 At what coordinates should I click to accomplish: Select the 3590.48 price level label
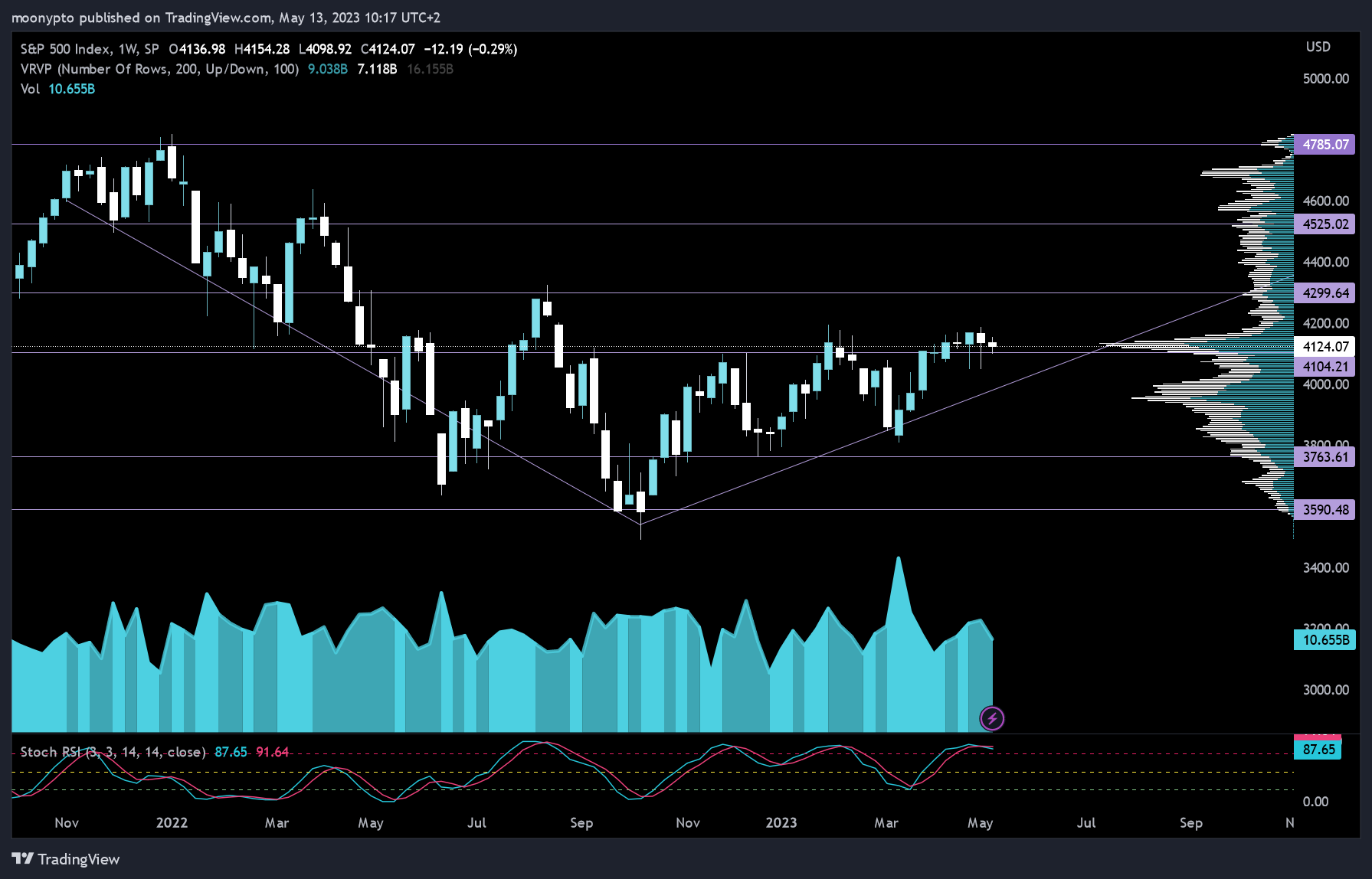click(1325, 509)
